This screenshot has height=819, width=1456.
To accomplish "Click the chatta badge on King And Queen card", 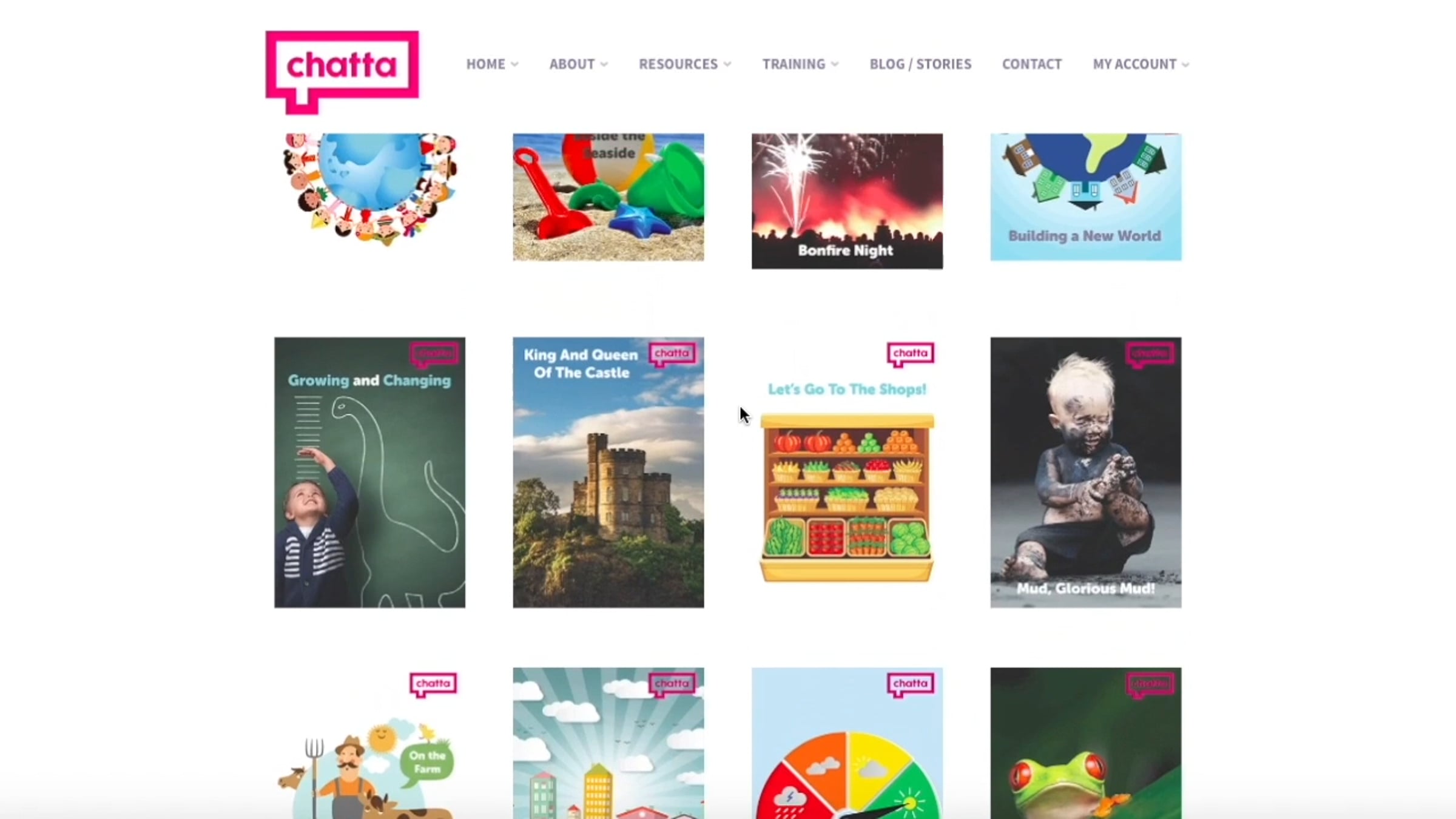I will [x=672, y=354].
